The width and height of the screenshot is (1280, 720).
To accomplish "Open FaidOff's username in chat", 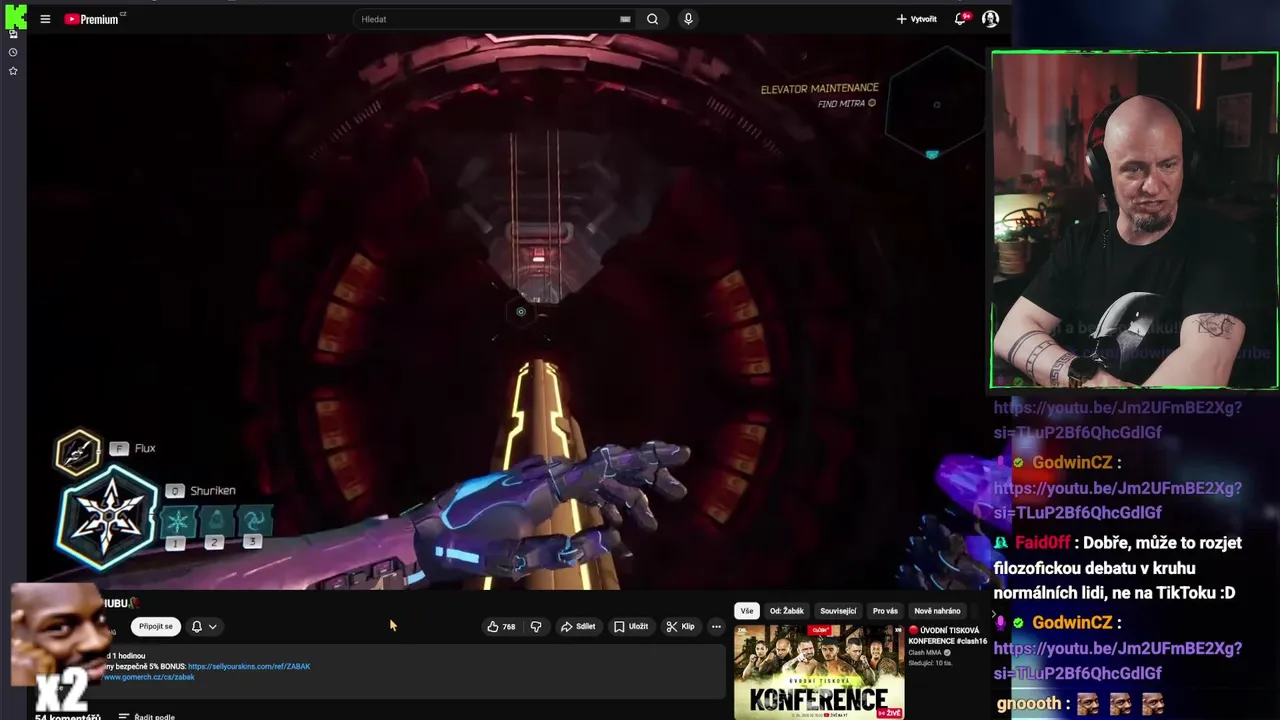I will pyautogui.click(x=1042, y=543).
